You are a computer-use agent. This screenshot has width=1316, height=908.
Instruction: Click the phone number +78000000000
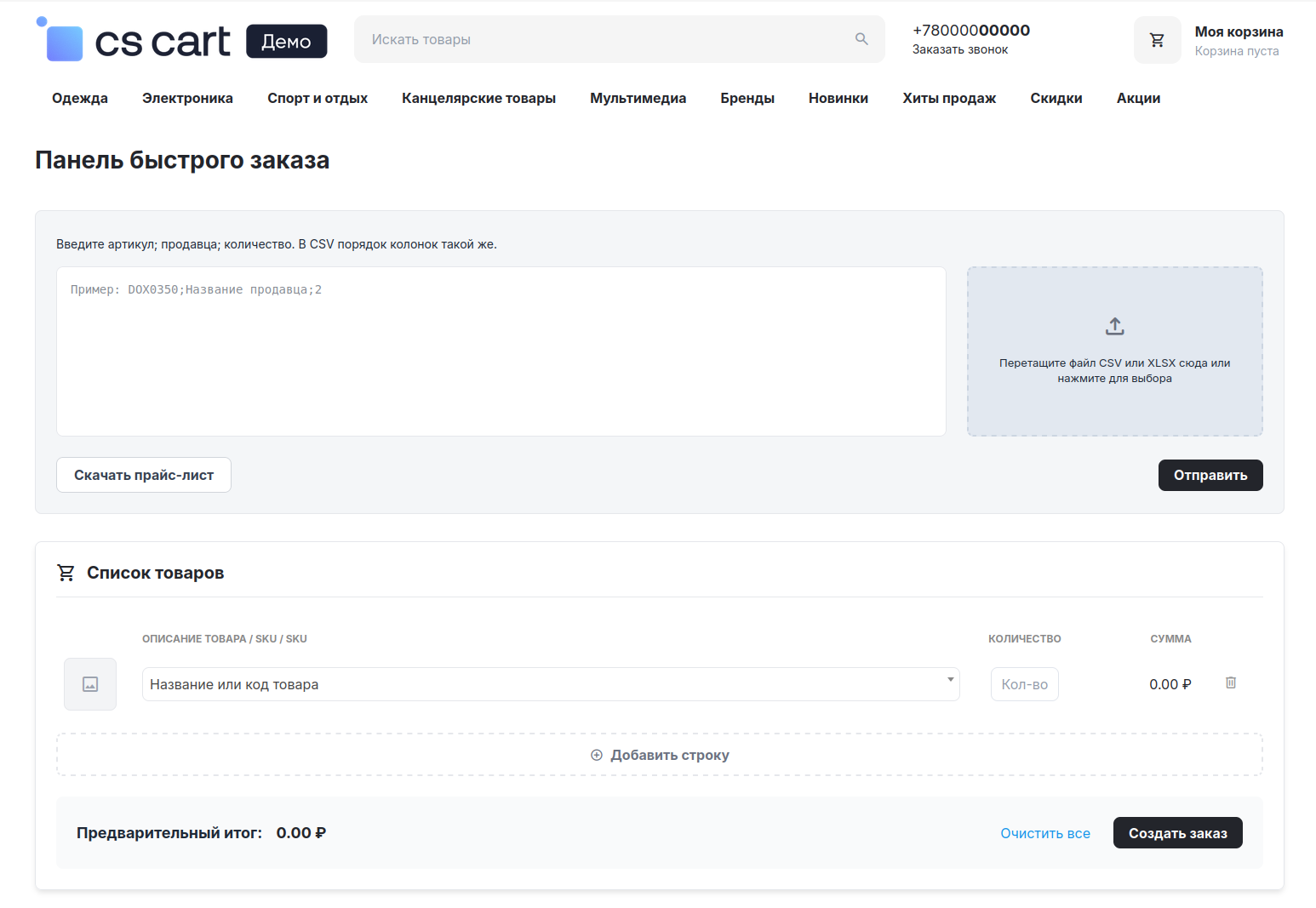pos(971,31)
